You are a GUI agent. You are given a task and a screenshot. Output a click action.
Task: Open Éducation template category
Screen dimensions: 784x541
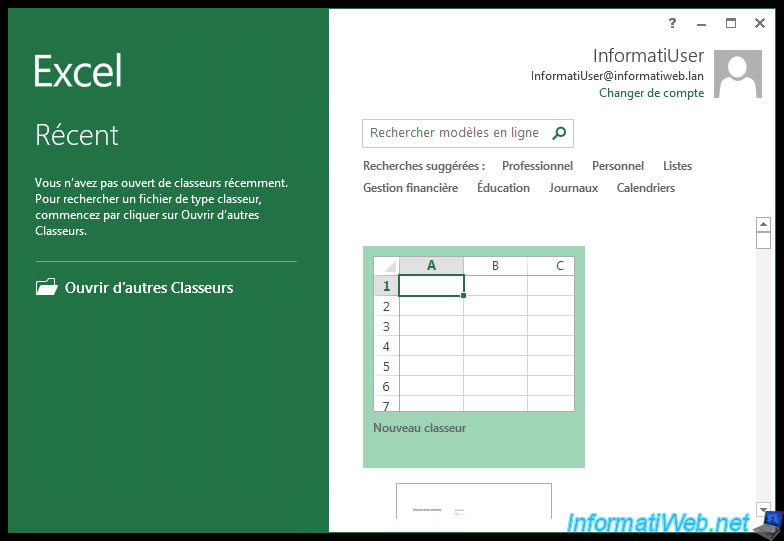503,188
